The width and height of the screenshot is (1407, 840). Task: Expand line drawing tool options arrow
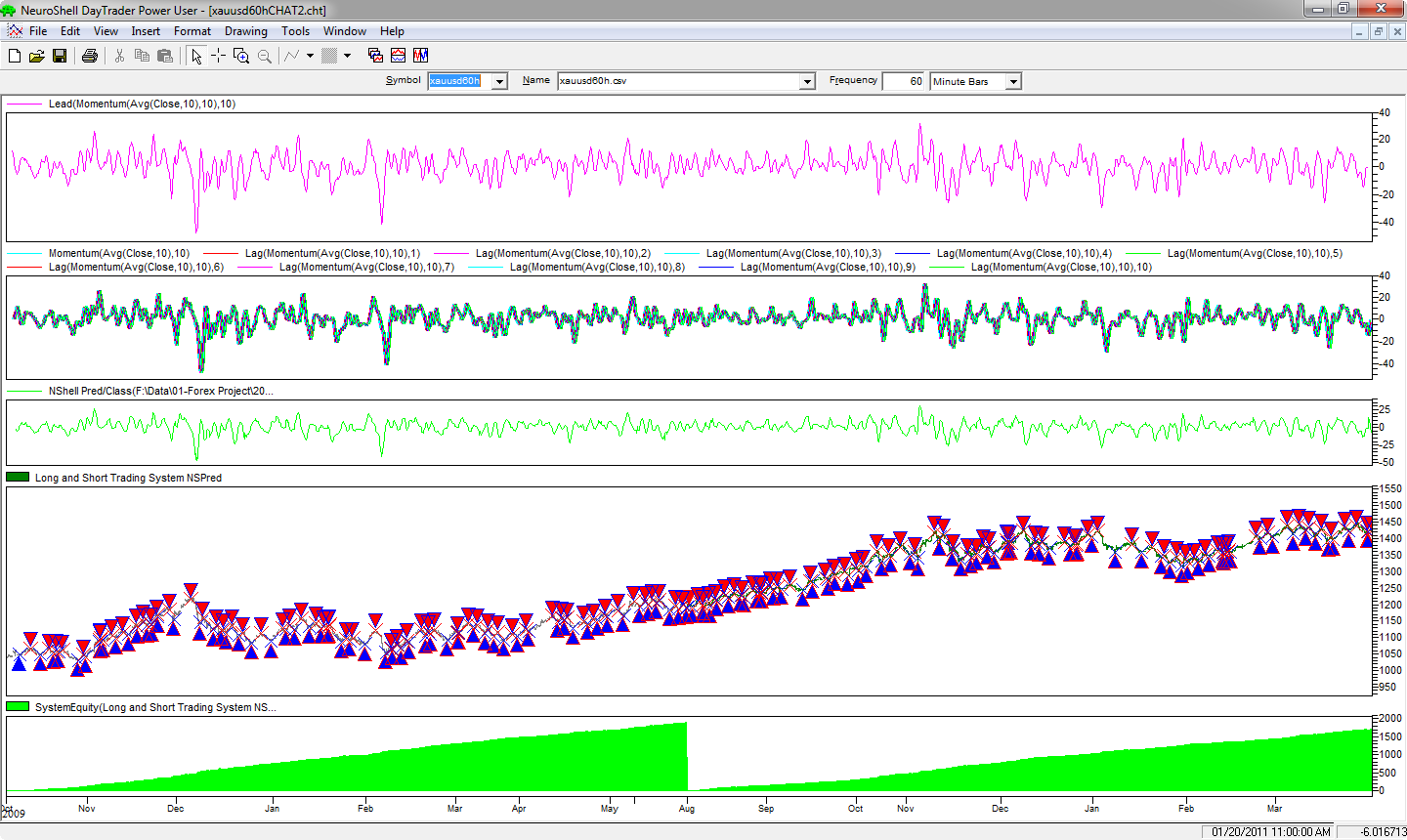310,56
